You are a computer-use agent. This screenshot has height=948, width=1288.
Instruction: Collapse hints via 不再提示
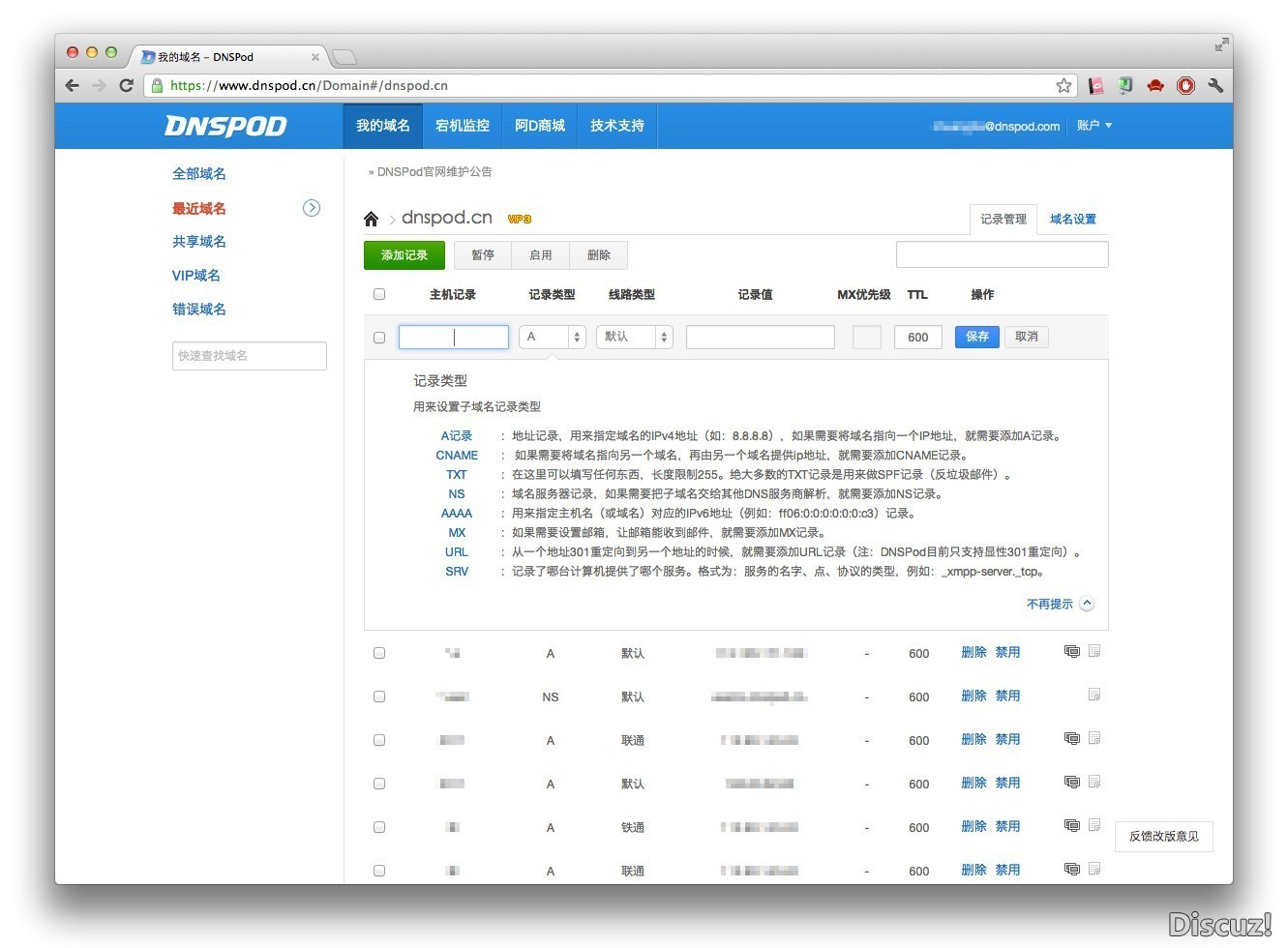pos(1050,604)
